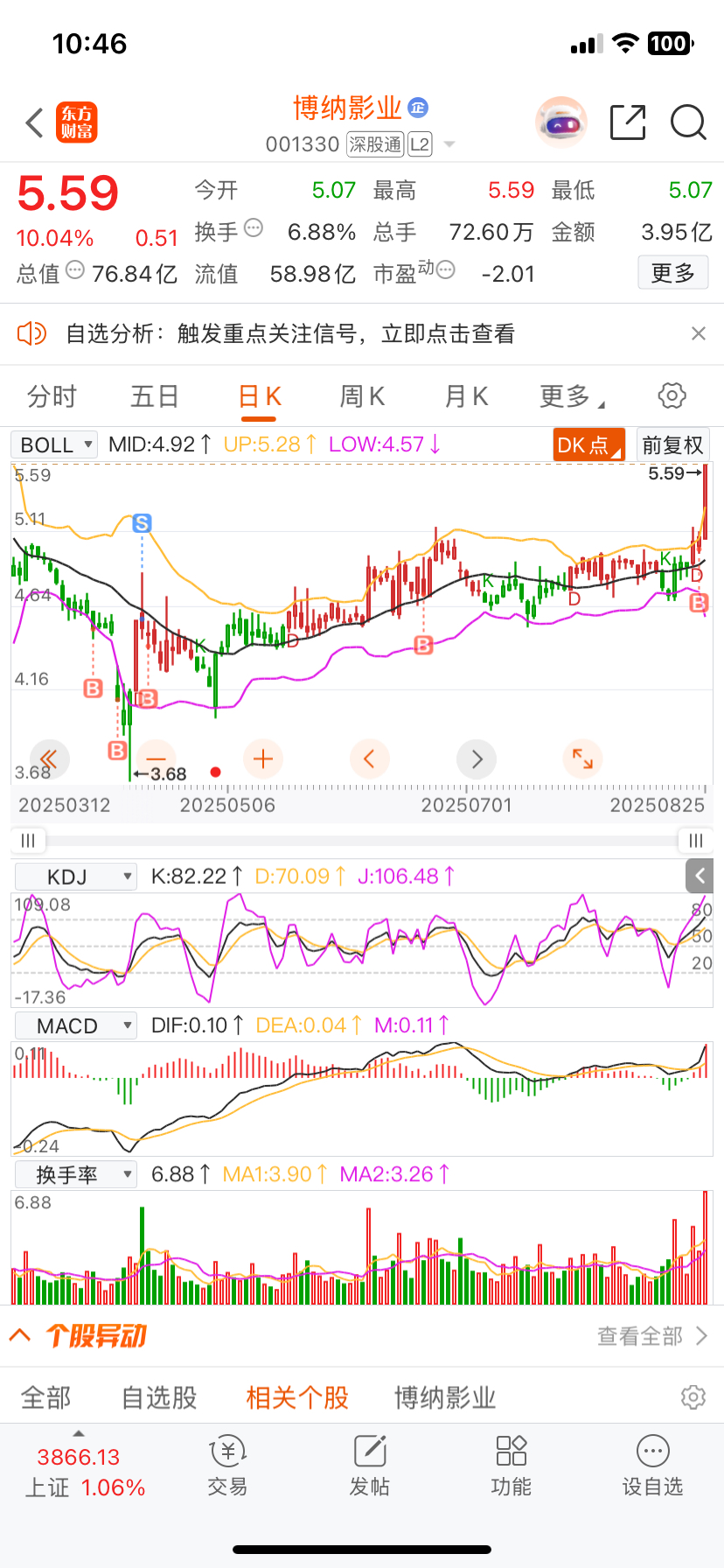The height and width of the screenshot is (1568, 724).
Task: Grab right range slider handle
Action: pos(696,841)
